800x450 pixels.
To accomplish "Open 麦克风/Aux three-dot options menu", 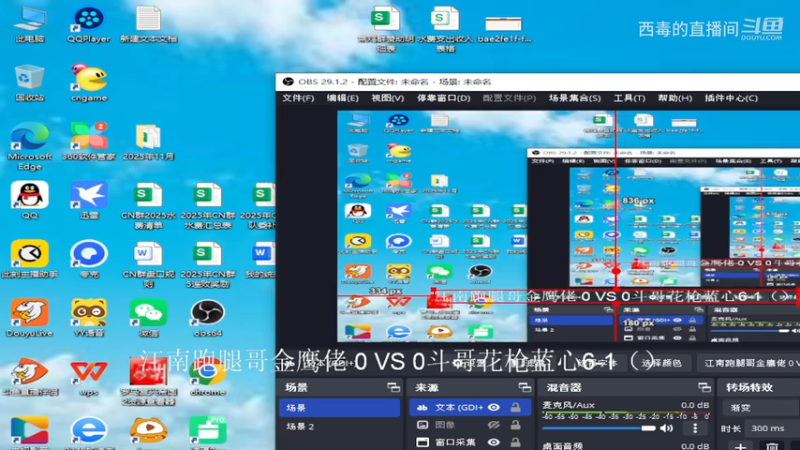I will (695, 428).
